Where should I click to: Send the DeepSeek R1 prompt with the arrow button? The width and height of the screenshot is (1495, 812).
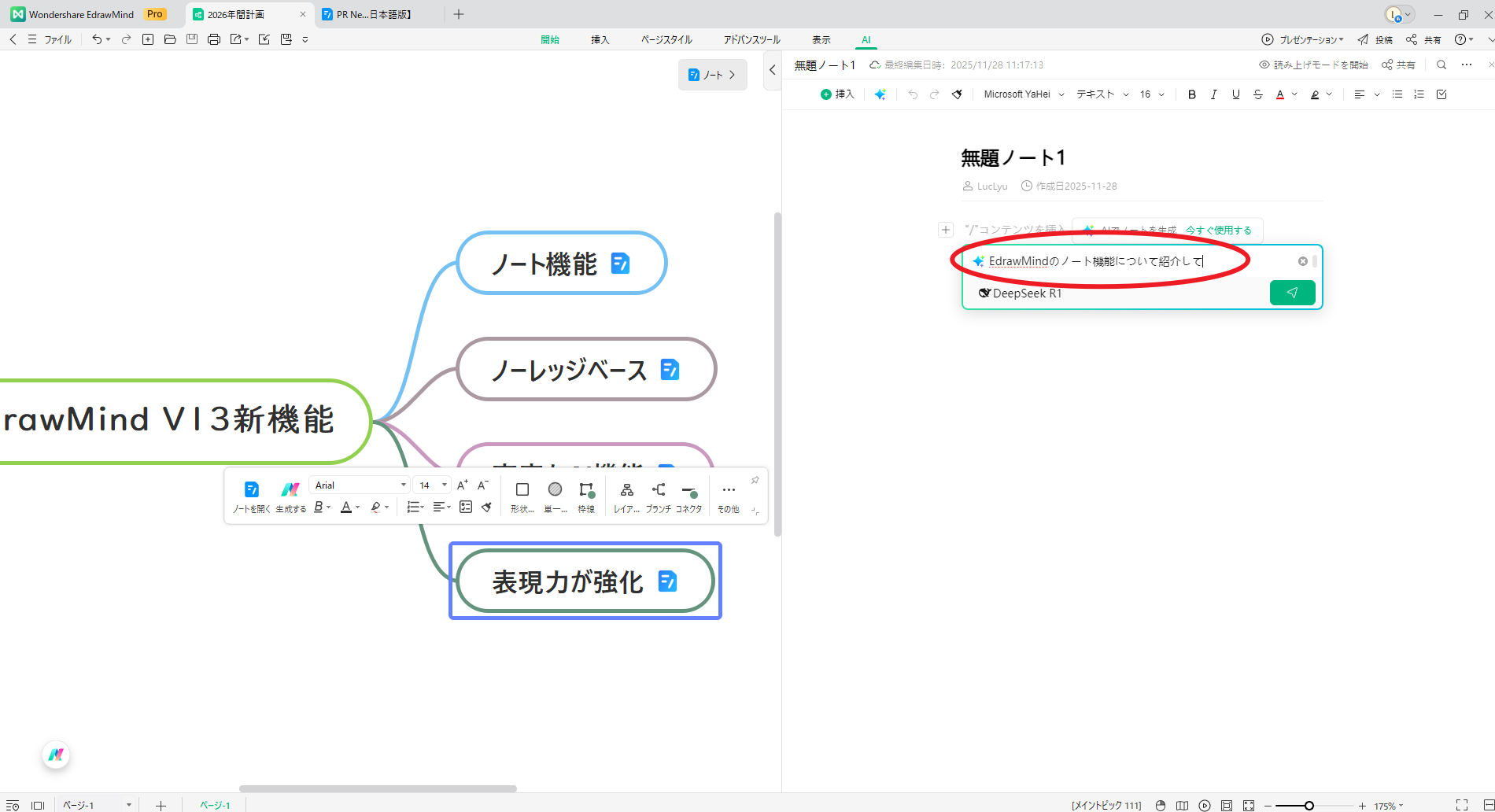point(1292,292)
